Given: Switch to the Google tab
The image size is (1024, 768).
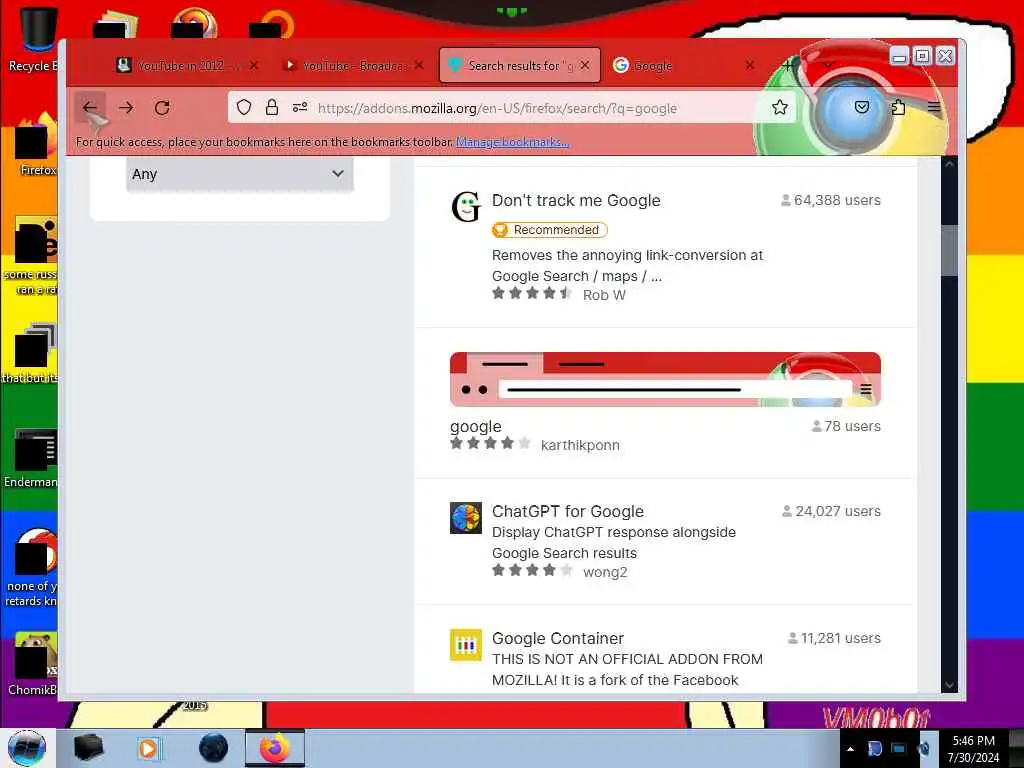Looking at the screenshot, I should (x=683, y=65).
